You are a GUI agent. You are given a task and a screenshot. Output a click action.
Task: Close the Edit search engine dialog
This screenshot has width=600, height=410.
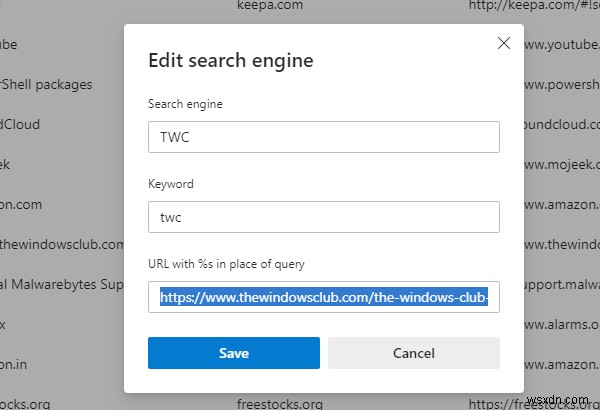coord(504,43)
